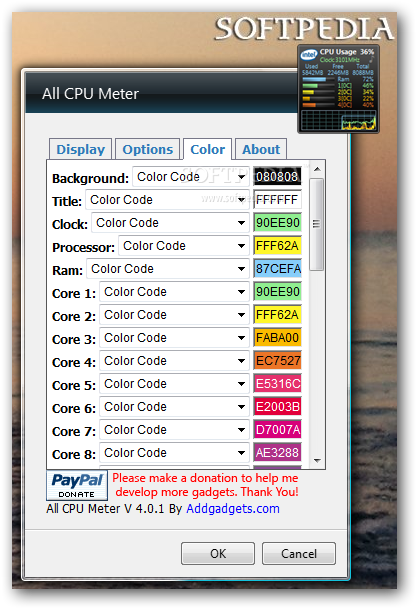
Task: Open the Core 1 color dropdown
Action: point(174,292)
